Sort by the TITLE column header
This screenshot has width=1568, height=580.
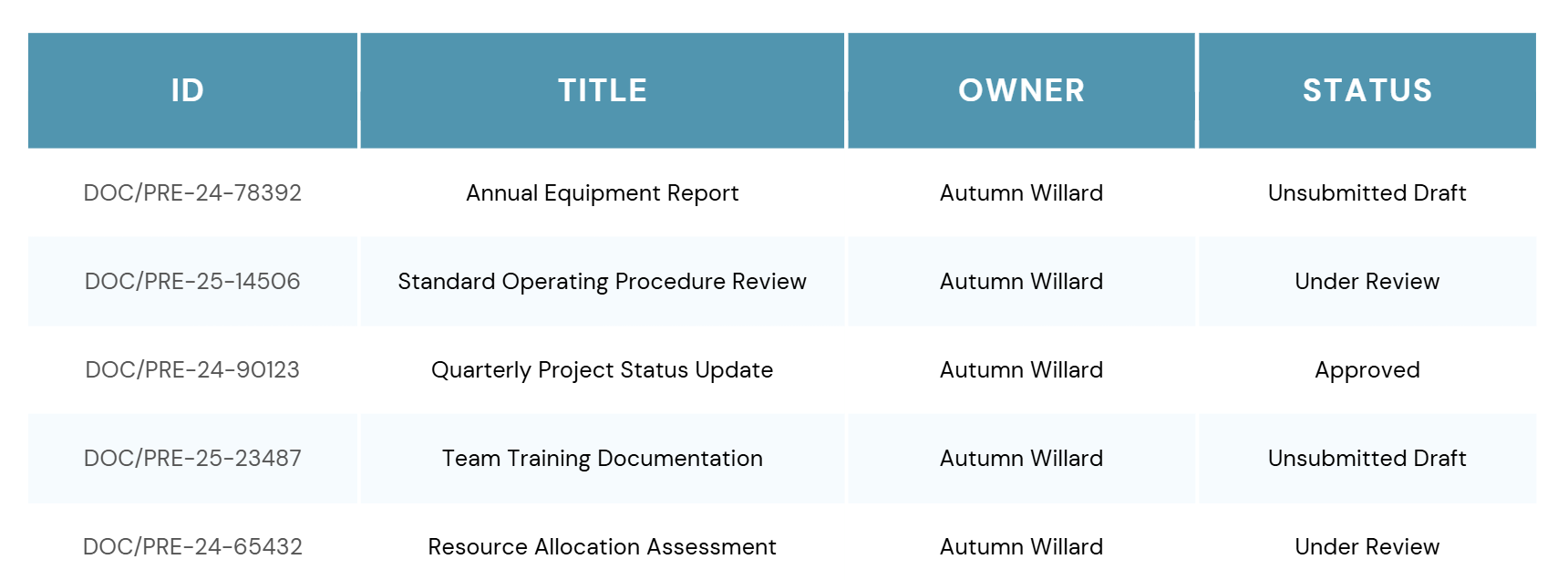[x=602, y=90]
